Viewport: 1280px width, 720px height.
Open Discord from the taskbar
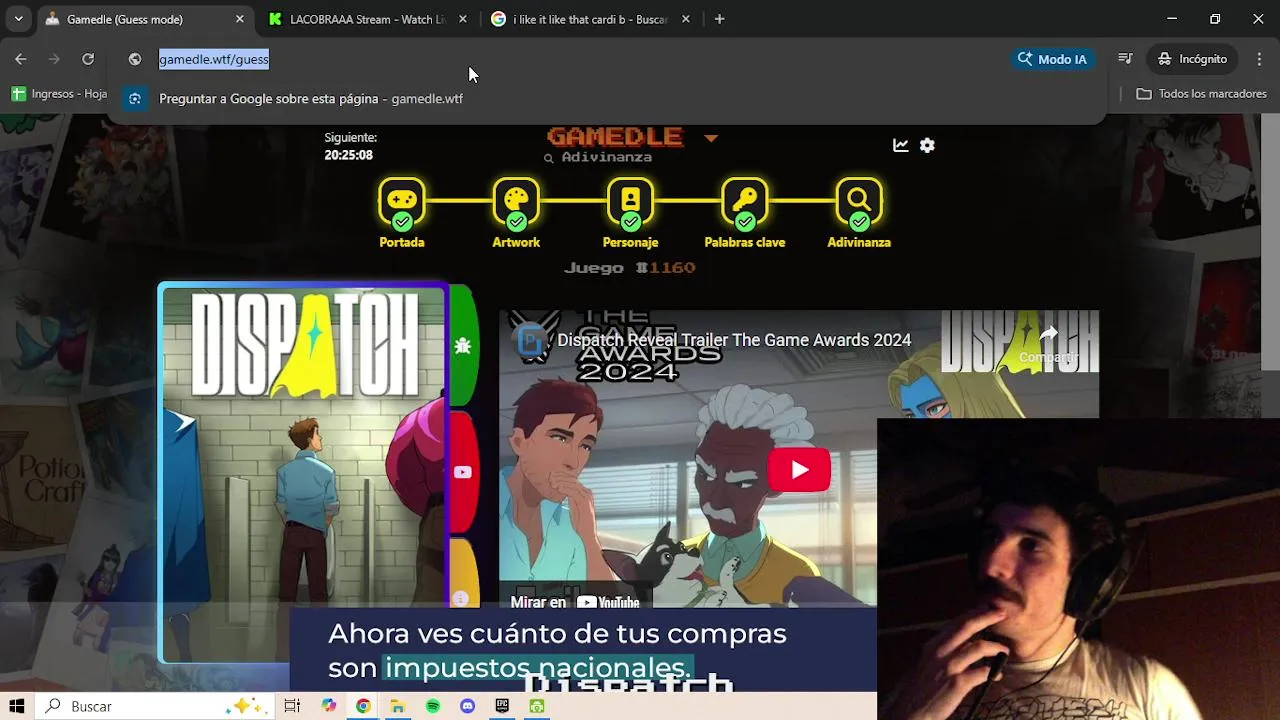click(467, 706)
